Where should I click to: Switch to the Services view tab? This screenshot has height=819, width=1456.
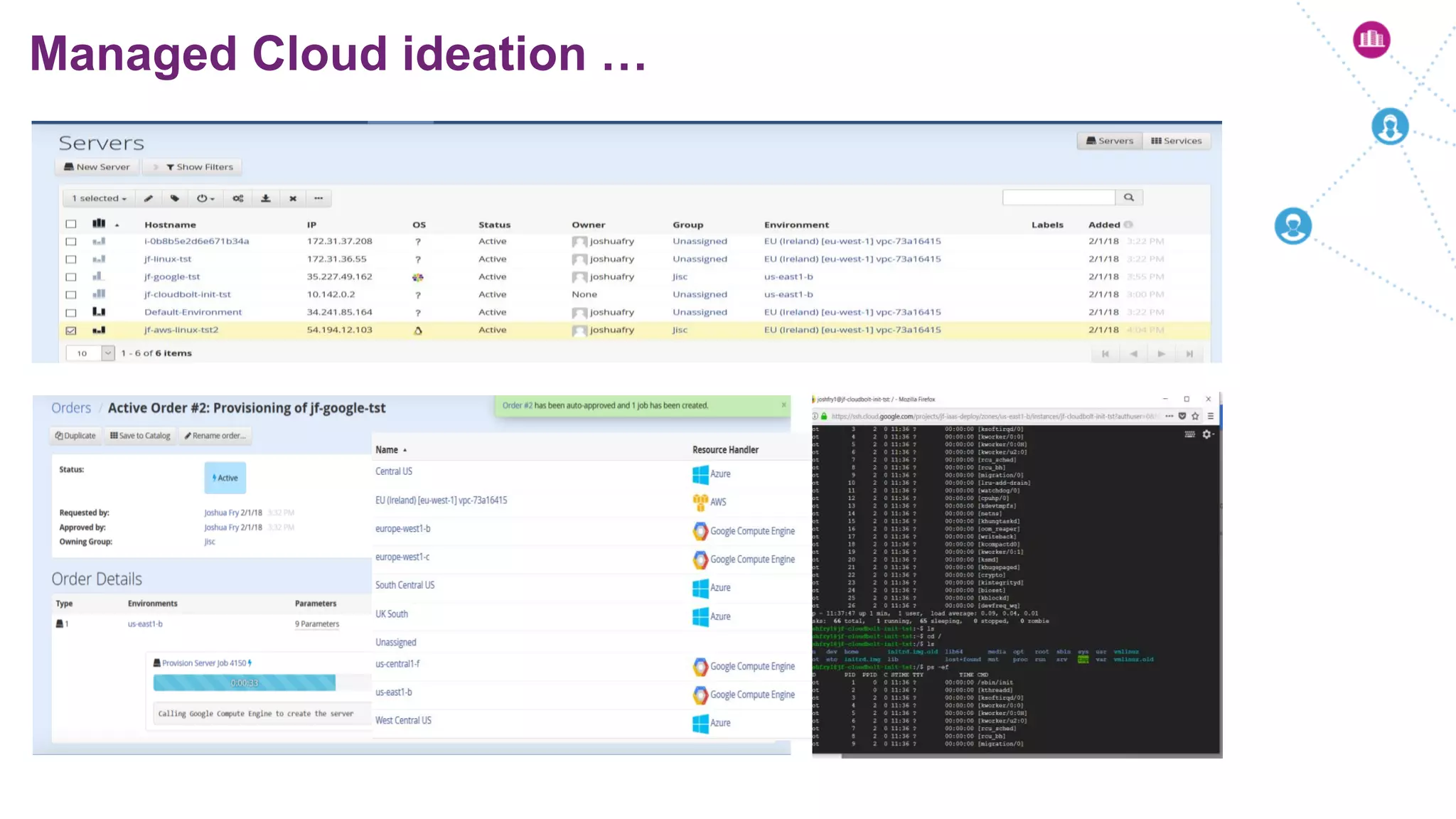click(1177, 141)
